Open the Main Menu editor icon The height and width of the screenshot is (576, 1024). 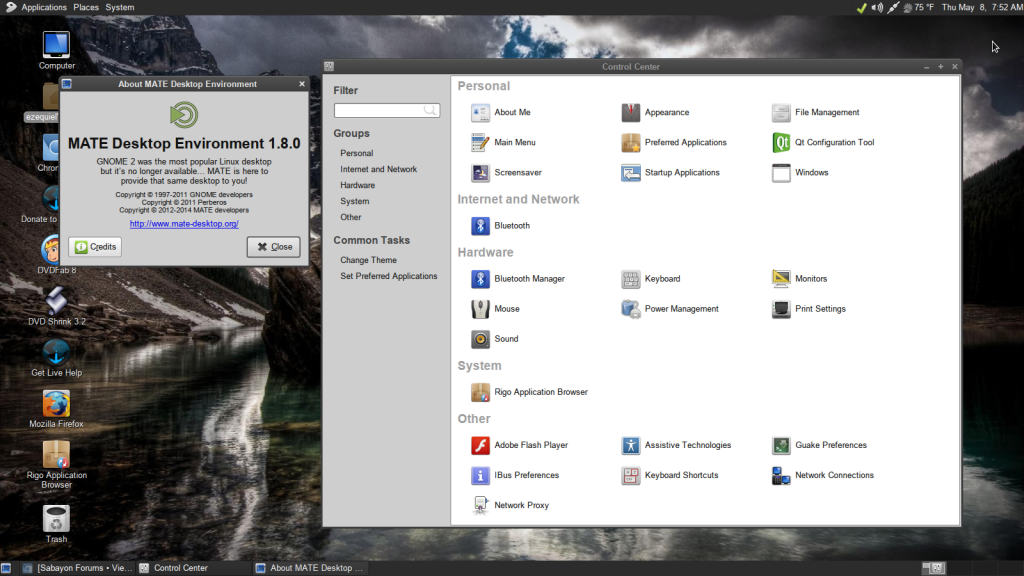[x=480, y=142]
